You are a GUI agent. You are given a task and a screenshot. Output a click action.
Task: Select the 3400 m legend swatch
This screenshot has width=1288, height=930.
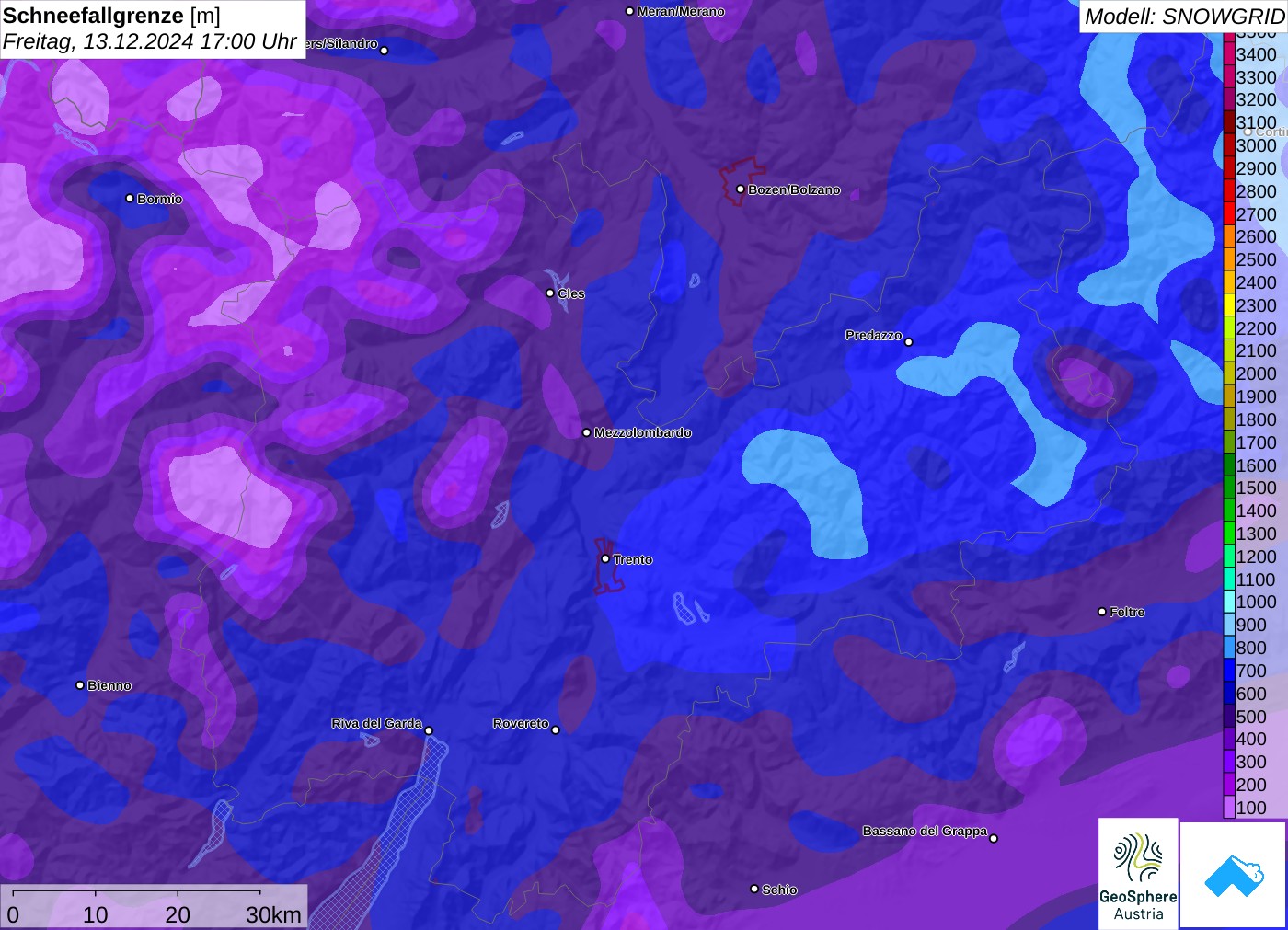coord(1229,54)
